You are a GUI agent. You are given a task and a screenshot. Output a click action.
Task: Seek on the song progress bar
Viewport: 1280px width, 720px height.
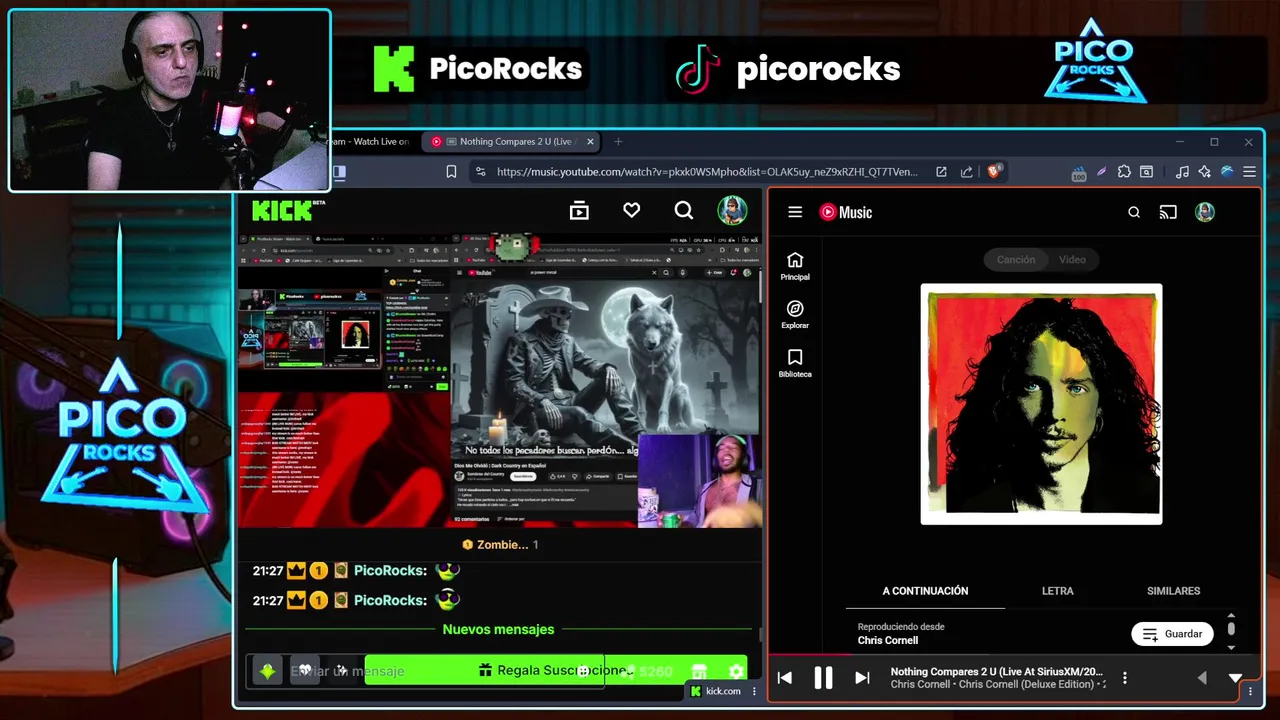1015,656
